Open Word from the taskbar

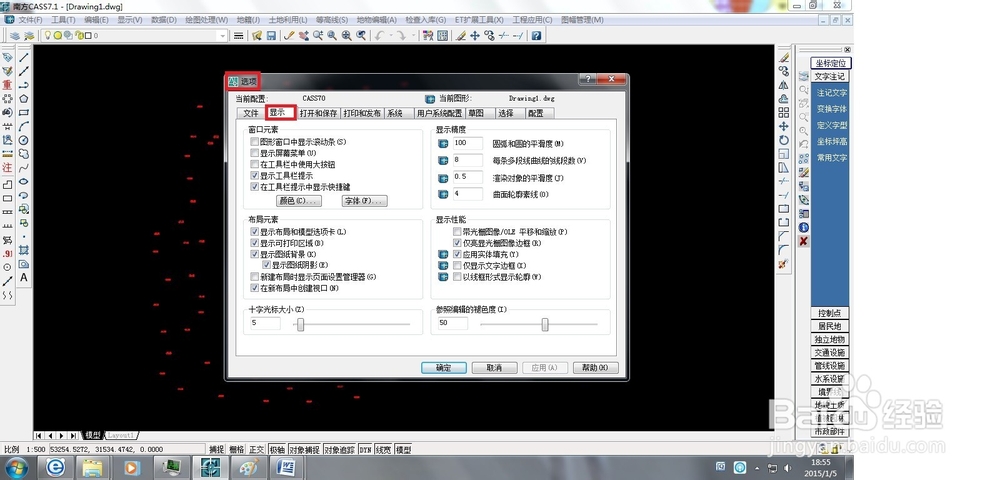pyautogui.click(x=286, y=468)
